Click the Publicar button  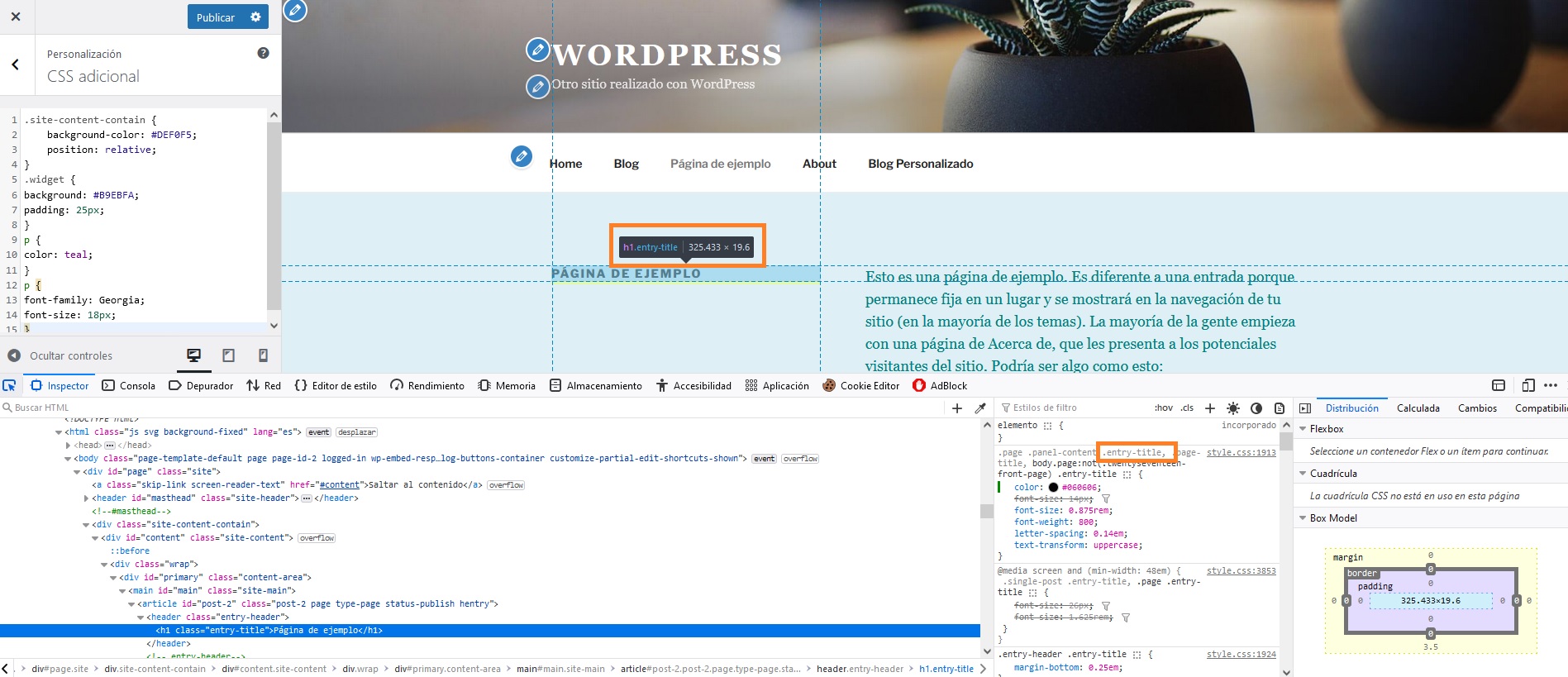coord(215,17)
